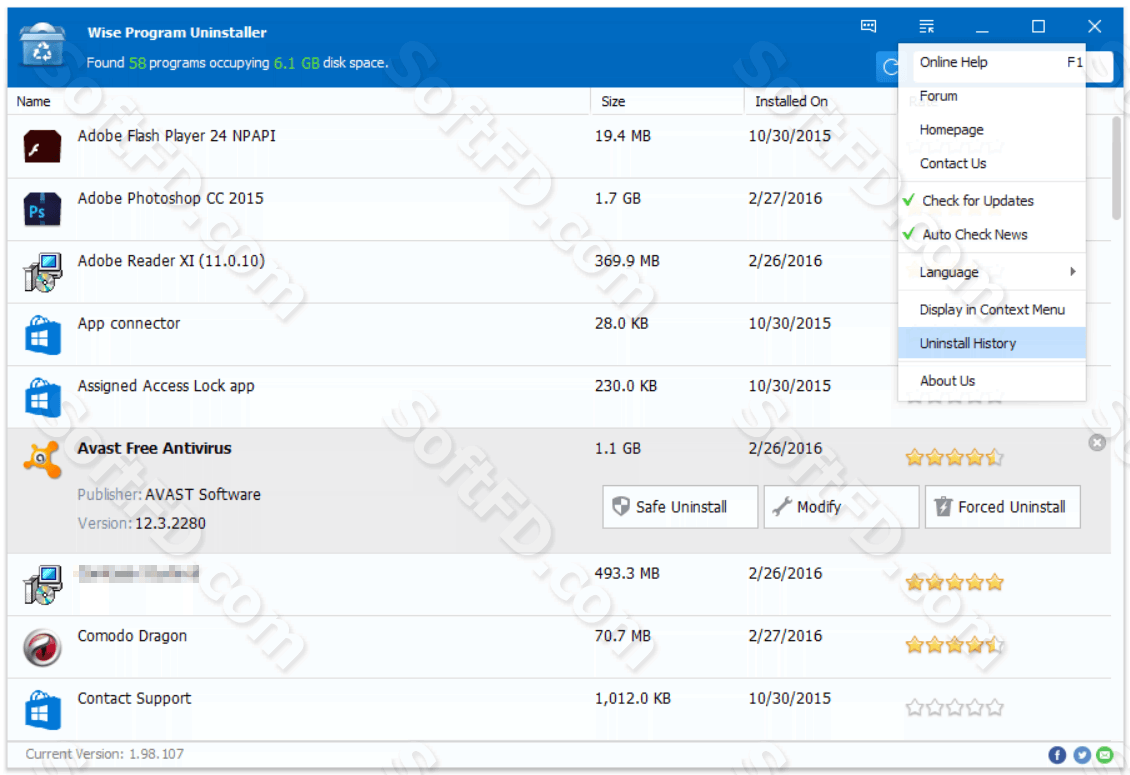Select Forum in the menu
The image size is (1130, 775).
coord(992,96)
